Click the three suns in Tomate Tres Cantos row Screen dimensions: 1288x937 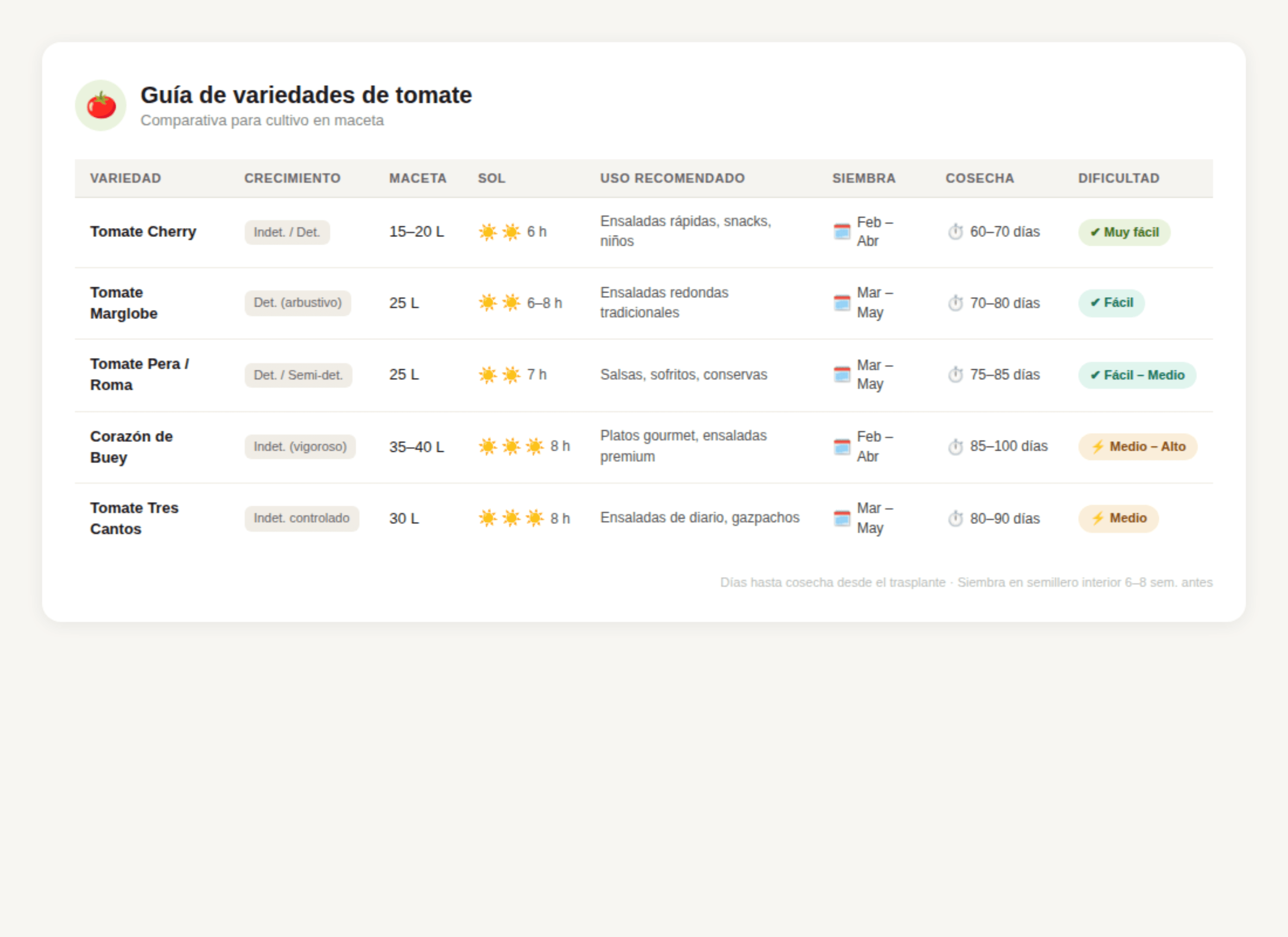[x=511, y=518]
